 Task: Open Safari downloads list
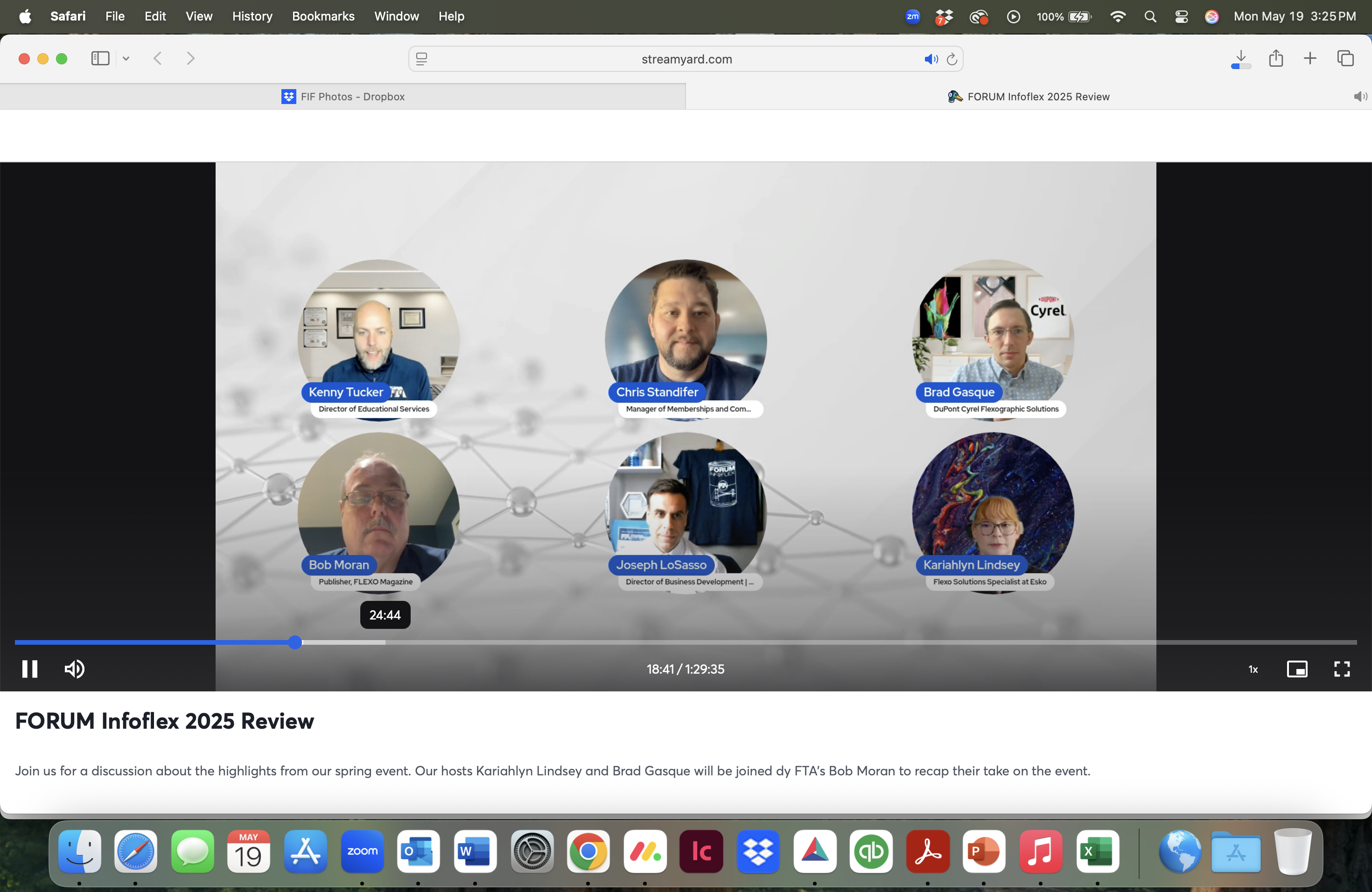[1240, 58]
